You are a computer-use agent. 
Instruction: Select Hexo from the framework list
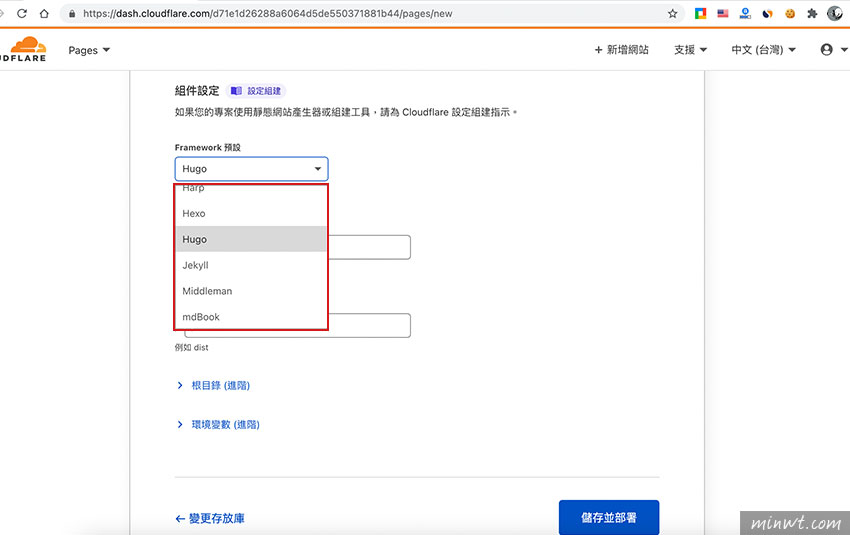pos(252,214)
